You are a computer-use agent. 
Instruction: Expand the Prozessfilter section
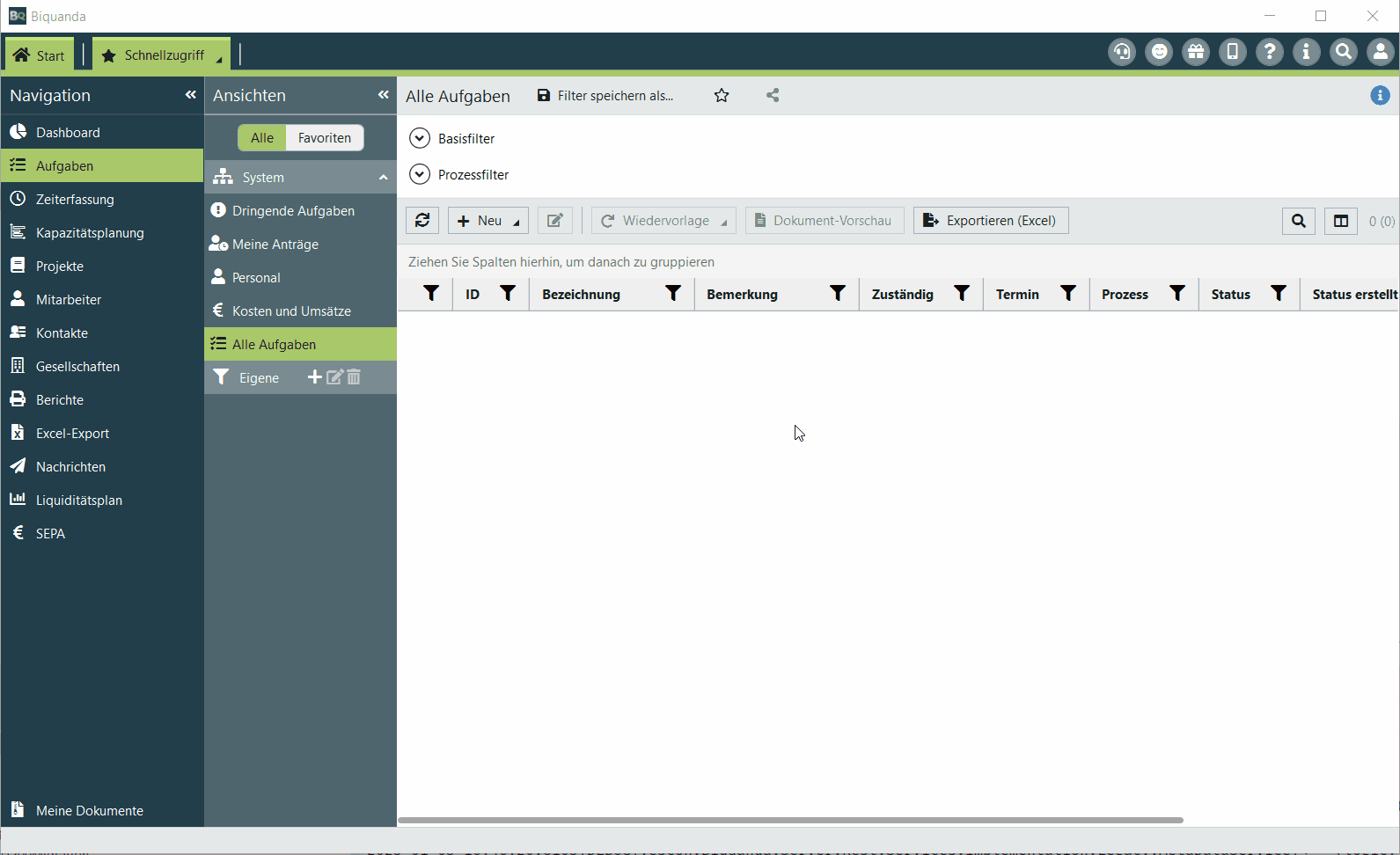point(420,175)
